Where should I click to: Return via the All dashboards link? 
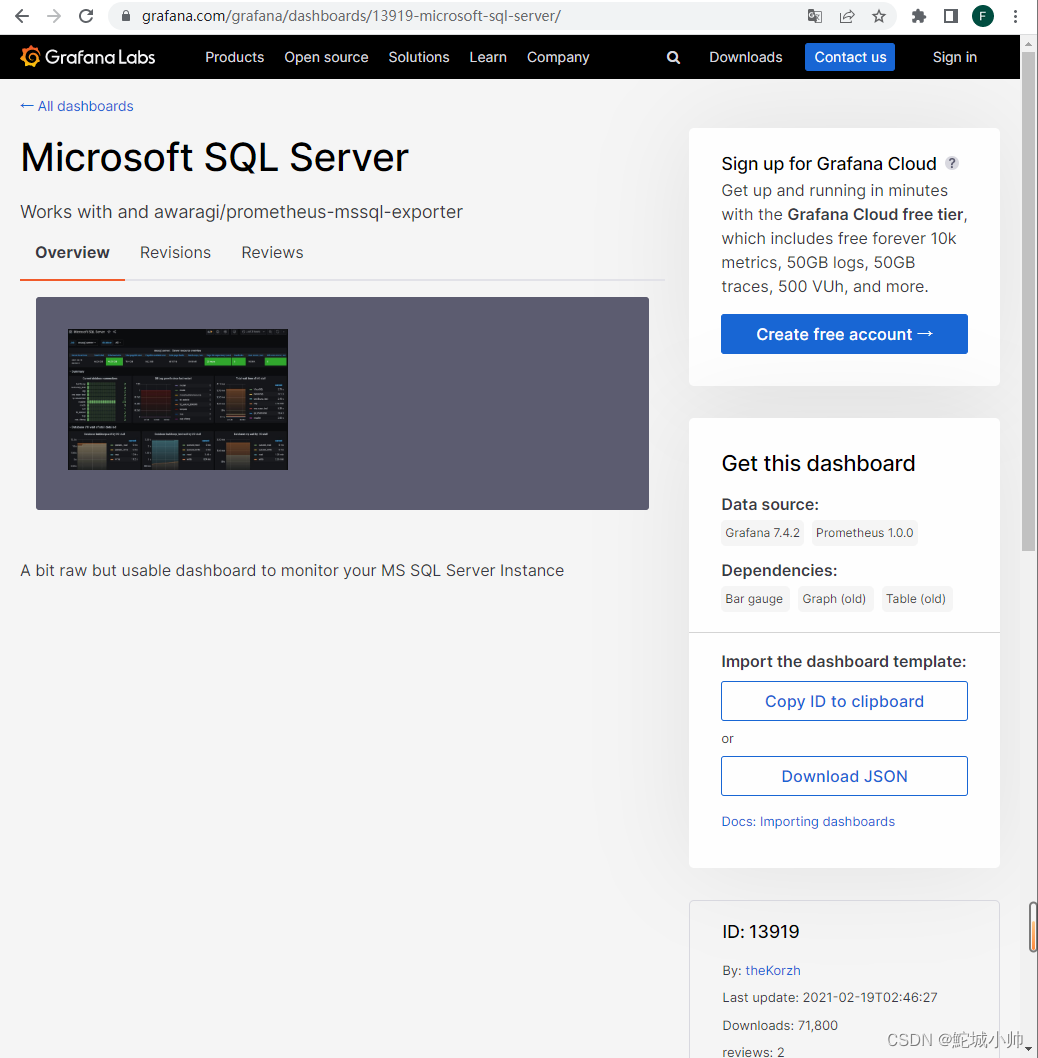click(x=76, y=106)
